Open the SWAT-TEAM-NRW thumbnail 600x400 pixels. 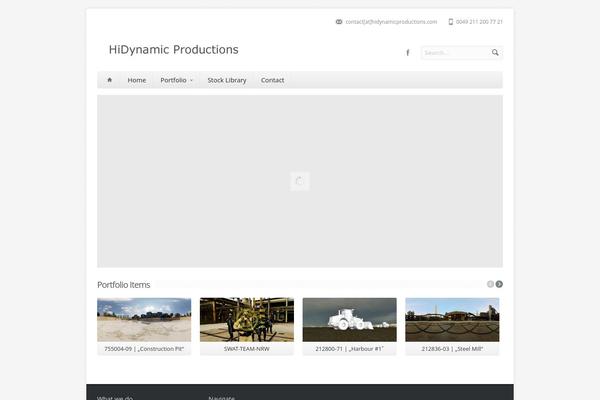click(247, 320)
